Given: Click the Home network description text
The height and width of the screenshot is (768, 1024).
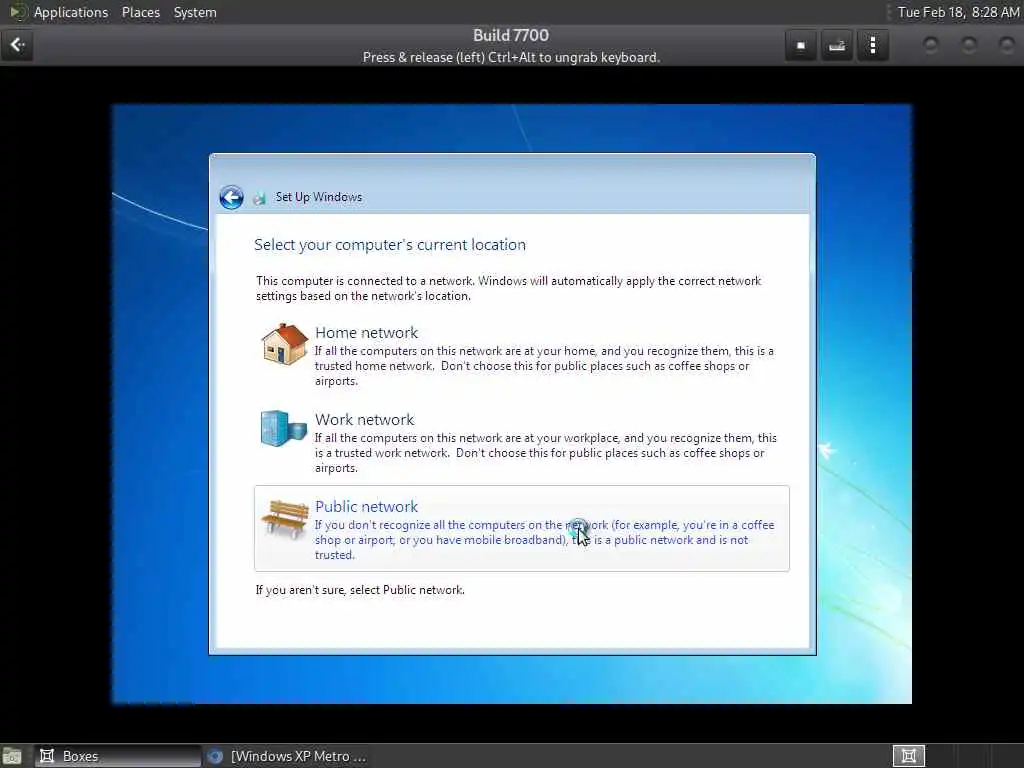Looking at the screenshot, I should (544, 366).
